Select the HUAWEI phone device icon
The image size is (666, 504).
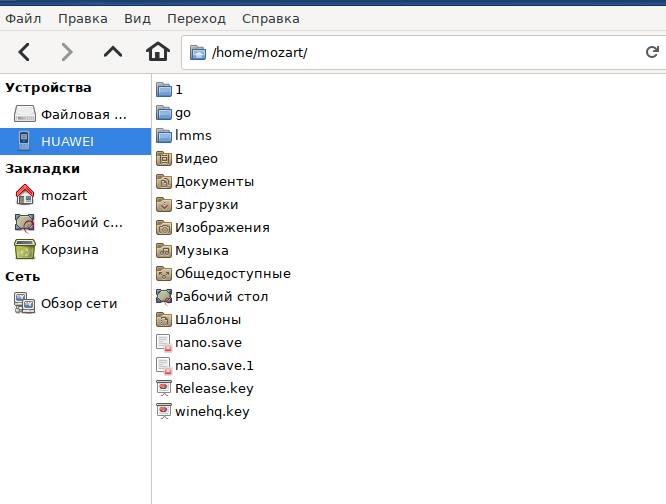[24, 141]
